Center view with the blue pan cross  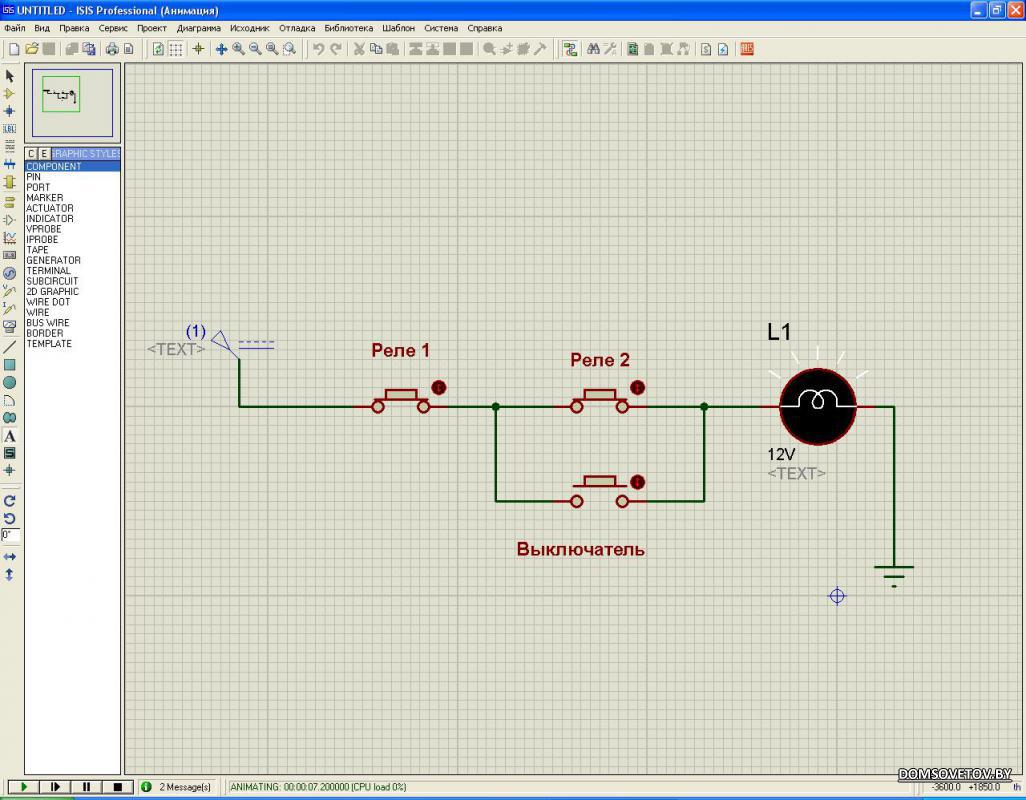tap(221, 49)
